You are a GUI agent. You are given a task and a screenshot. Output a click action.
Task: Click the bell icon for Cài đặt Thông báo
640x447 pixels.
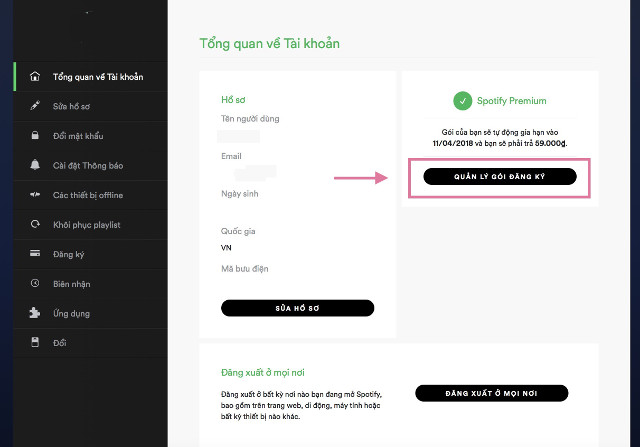[35, 165]
